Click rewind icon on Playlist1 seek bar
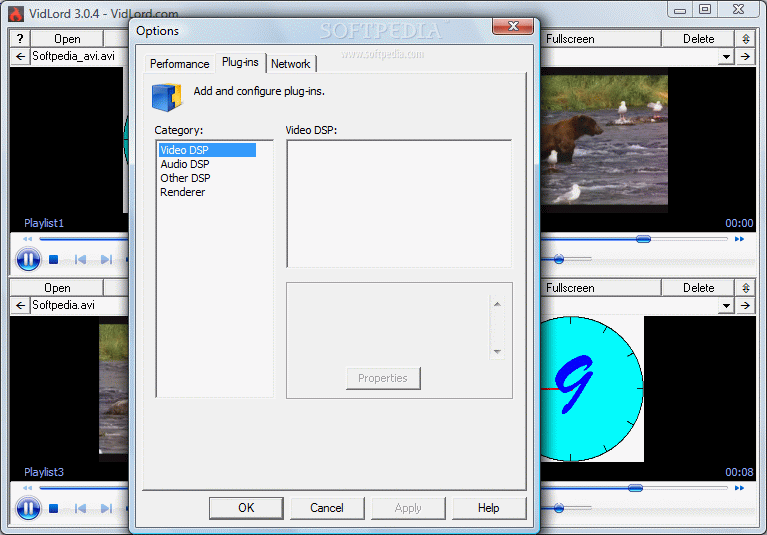Viewport: 767px width, 535px height. [27, 239]
